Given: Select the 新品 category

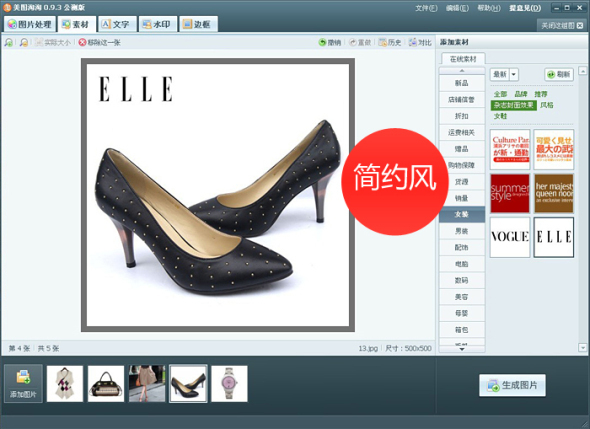Looking at the screenshot, I should (462, 83).
